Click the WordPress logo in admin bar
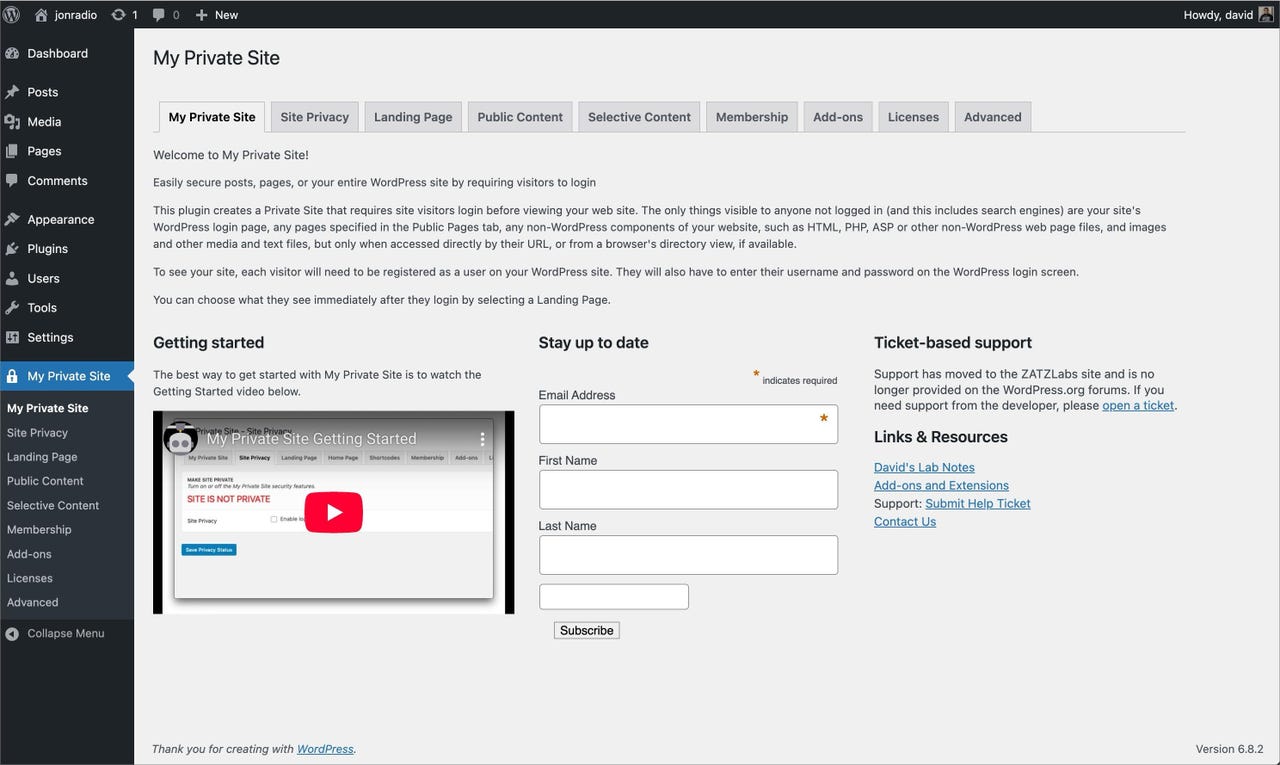 pos(12,15)
